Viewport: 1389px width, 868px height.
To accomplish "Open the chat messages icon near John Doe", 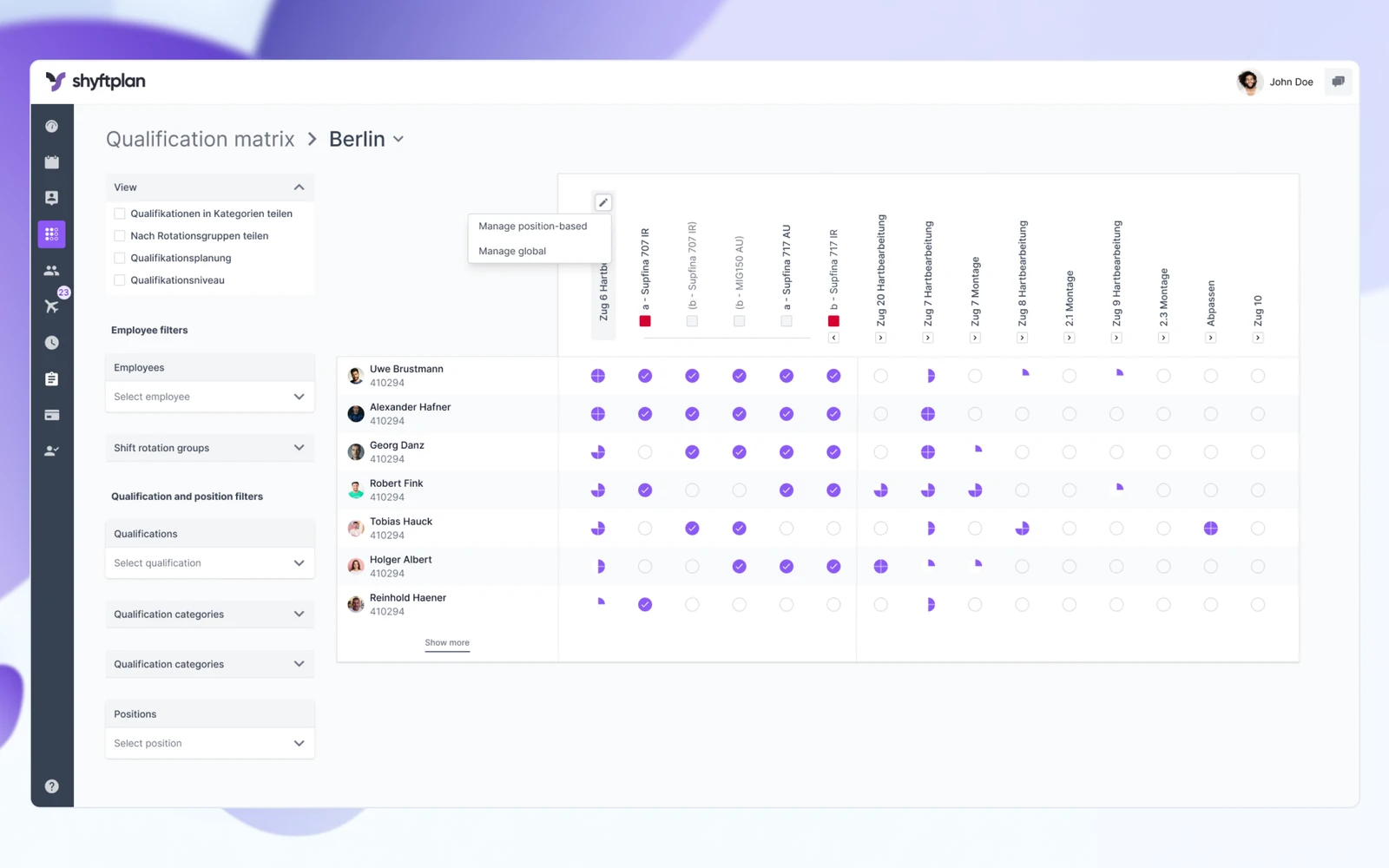I will (1338, 82).
